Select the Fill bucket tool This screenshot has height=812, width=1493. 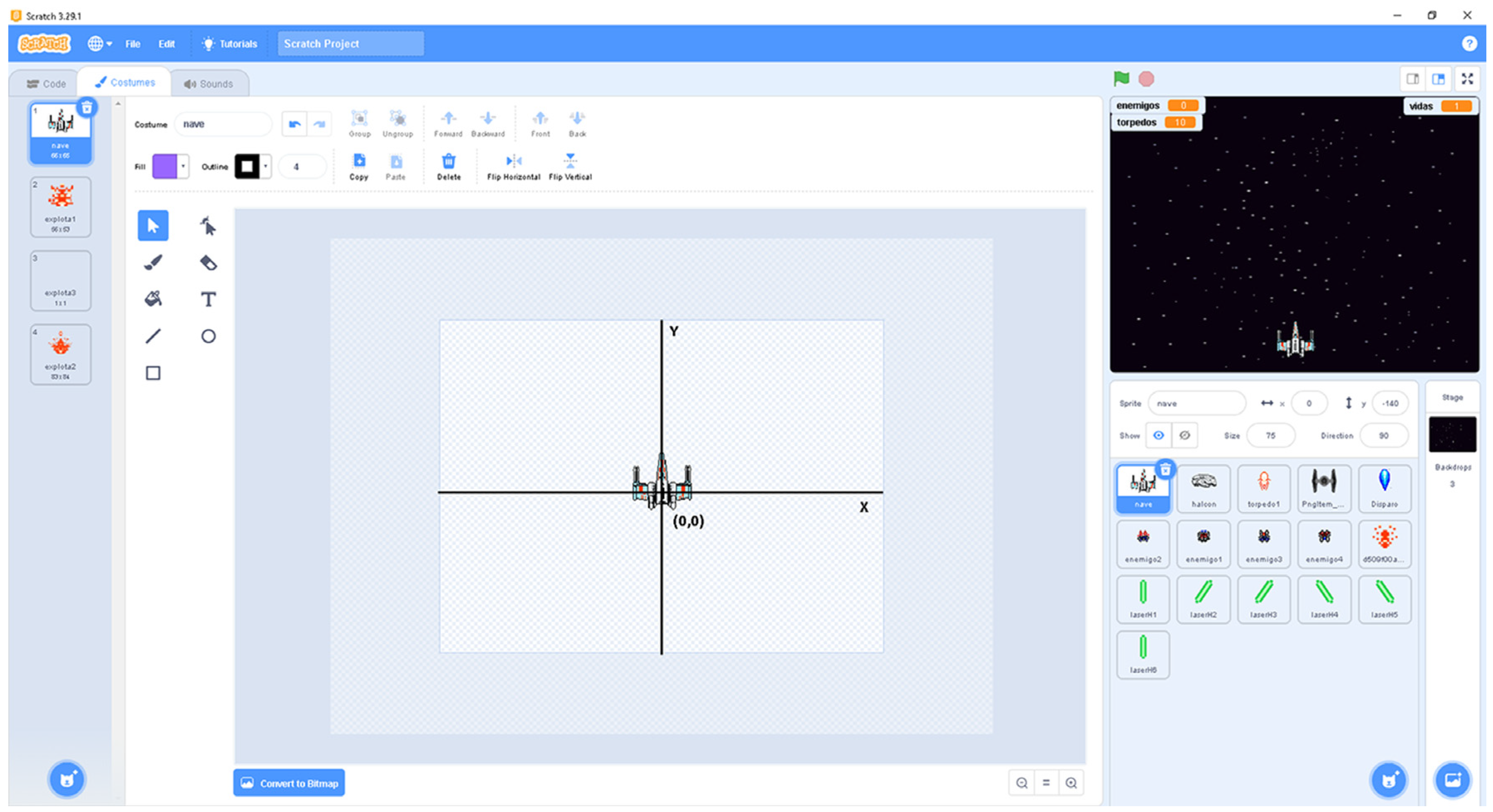tap(153, 299)
